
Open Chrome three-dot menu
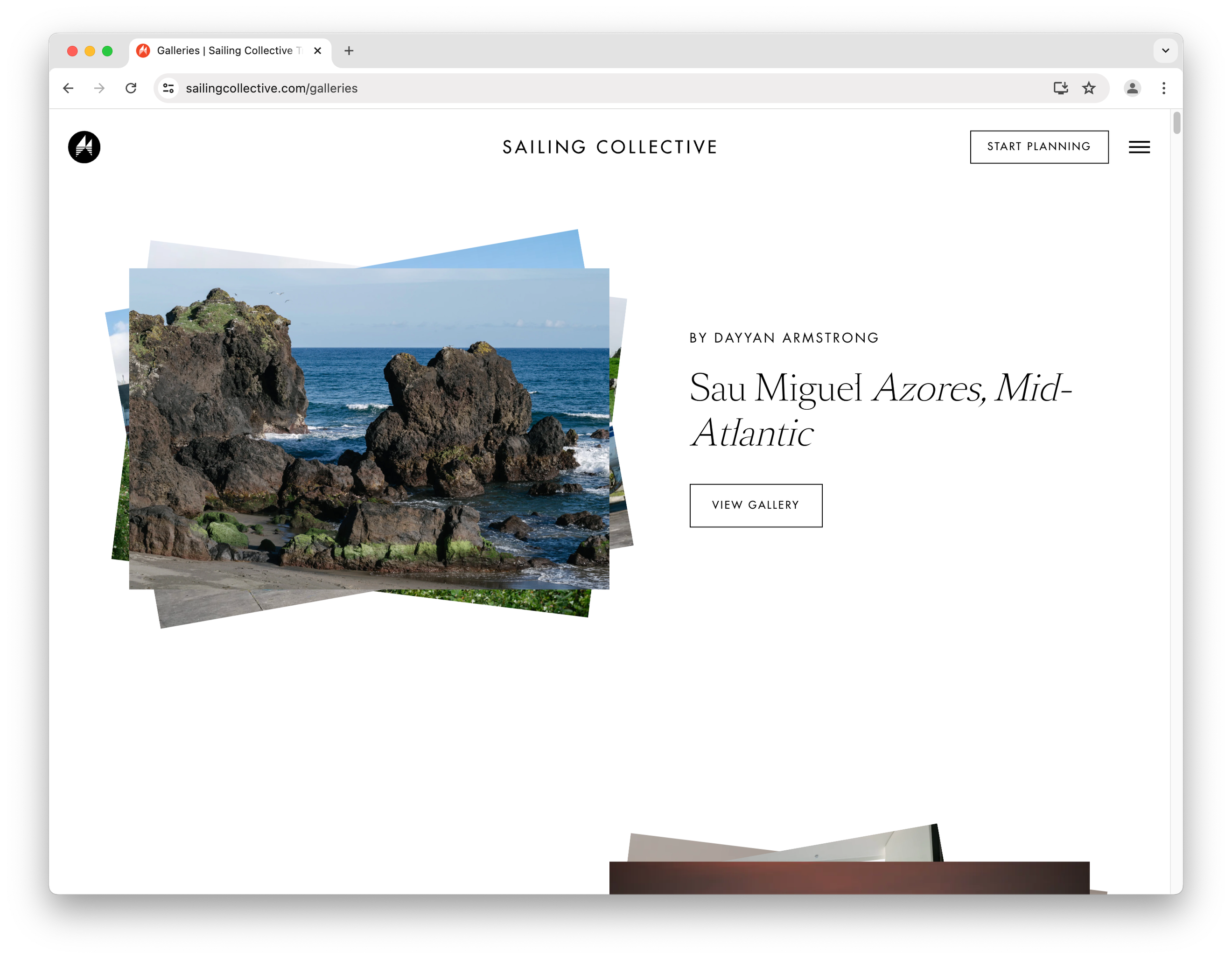coord(1164,88)
